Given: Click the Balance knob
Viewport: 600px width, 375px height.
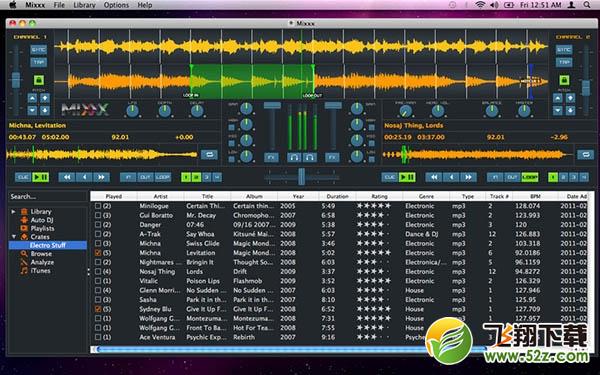Looking at the screenshot, I should pyautogui.click(x=492, y=111).
